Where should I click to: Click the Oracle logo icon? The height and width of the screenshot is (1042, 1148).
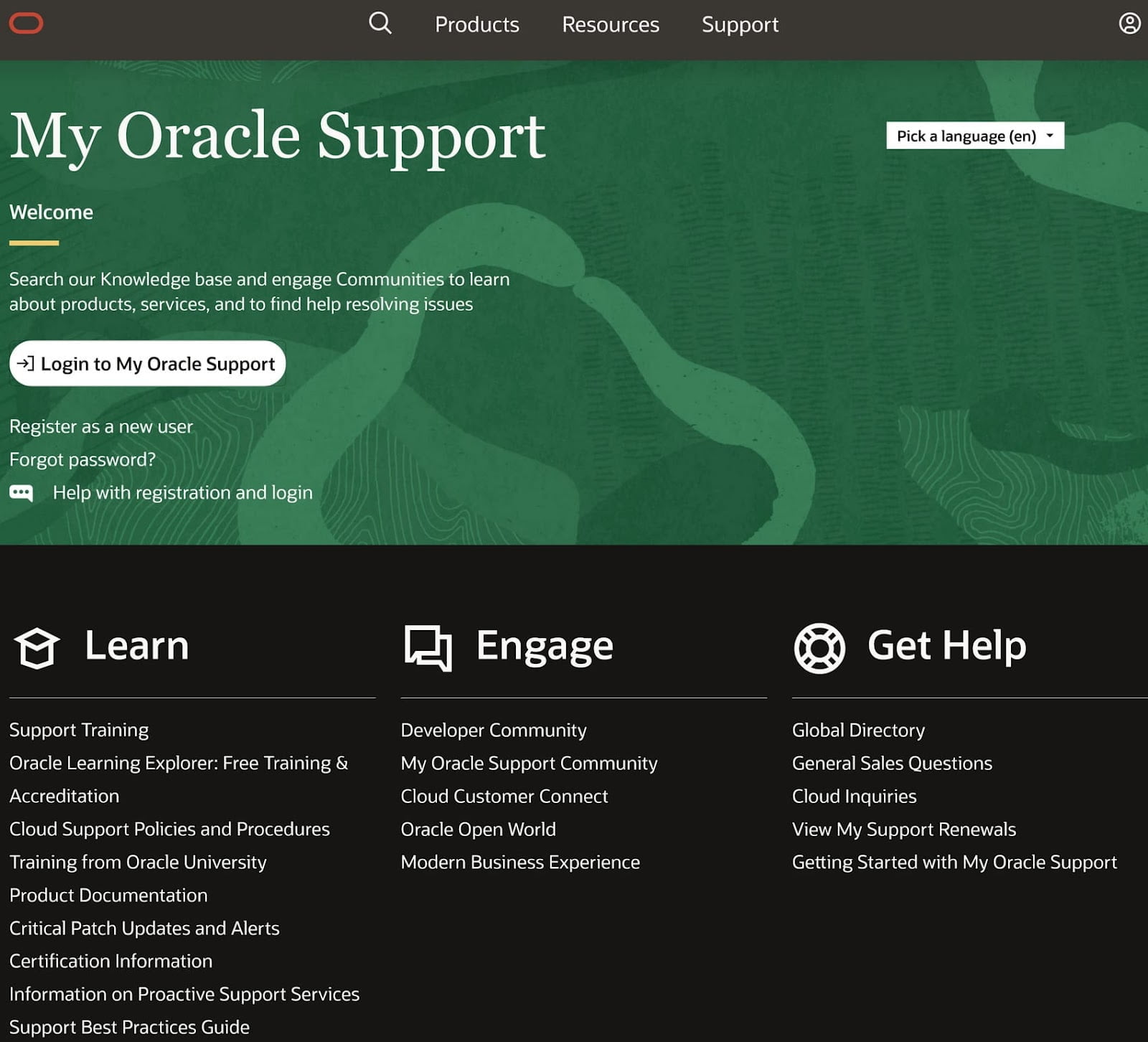point(26,24)
